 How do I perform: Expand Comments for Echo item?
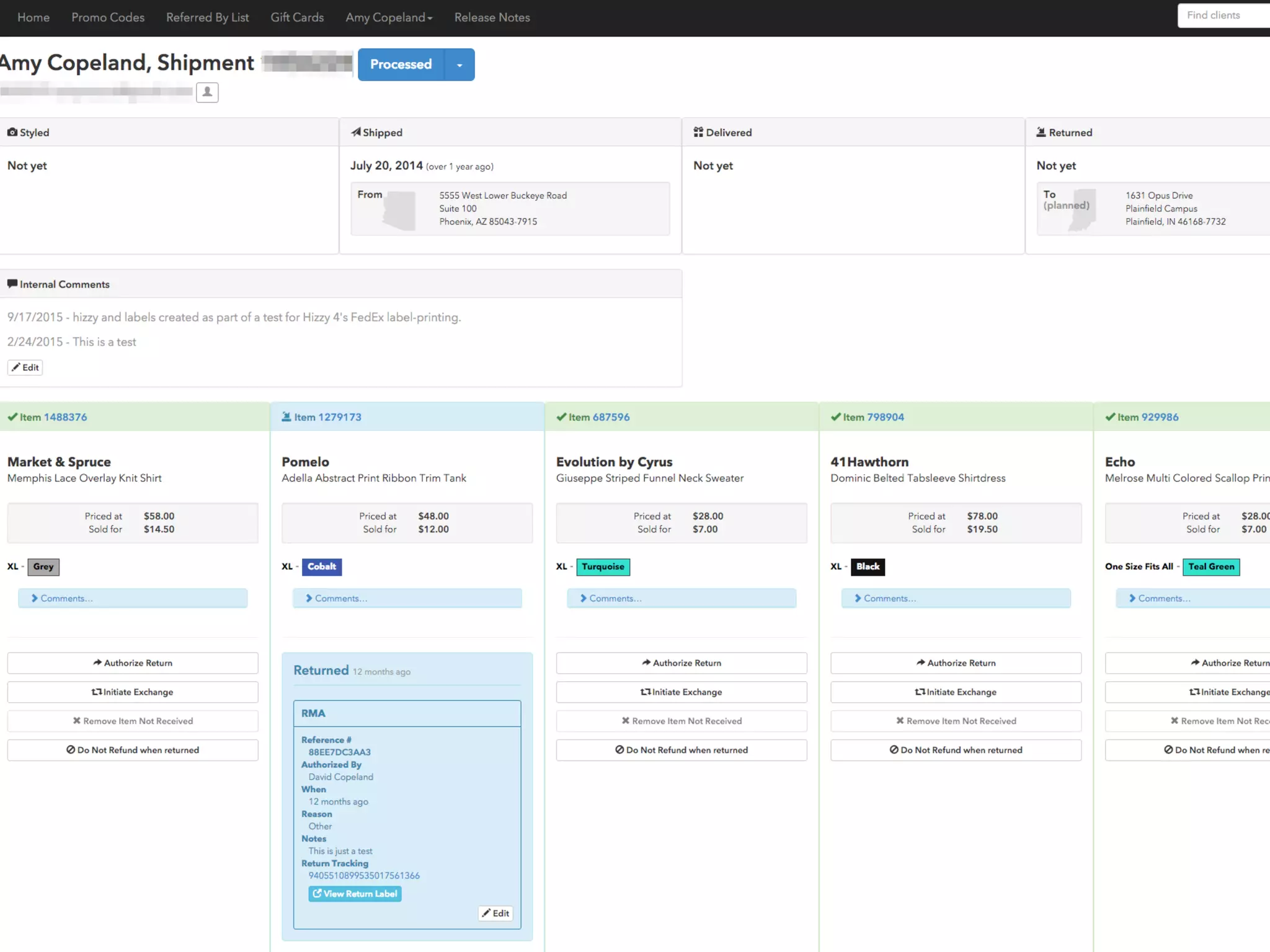click(x=1193, y=598)
